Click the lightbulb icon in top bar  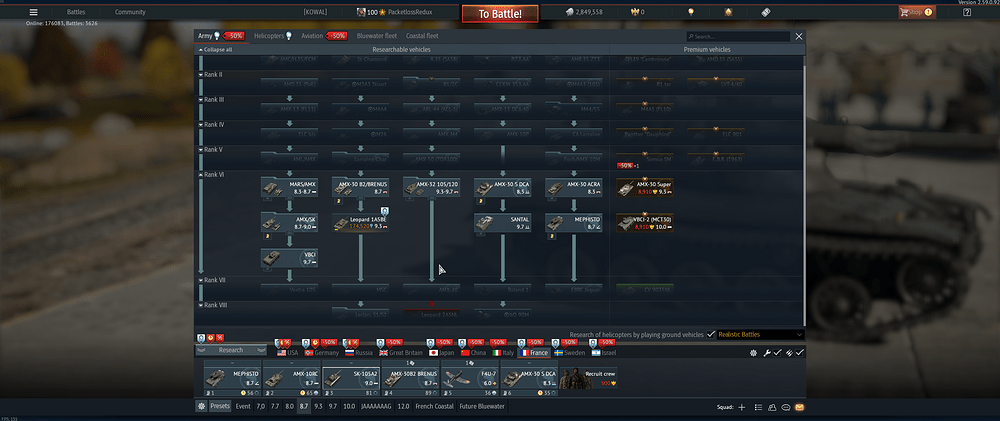pos(690,12)
